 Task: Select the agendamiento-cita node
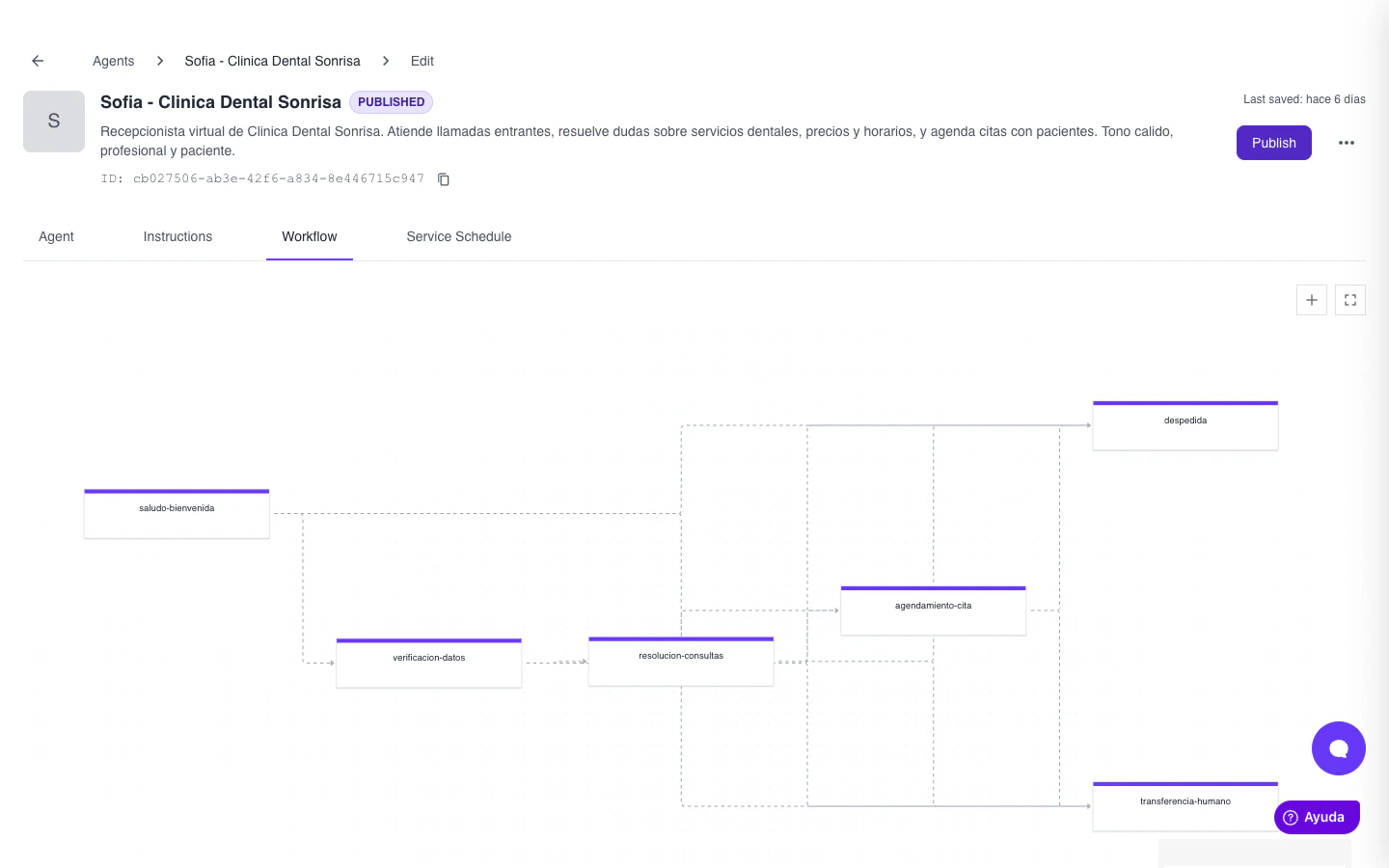(x=933, y=610)
